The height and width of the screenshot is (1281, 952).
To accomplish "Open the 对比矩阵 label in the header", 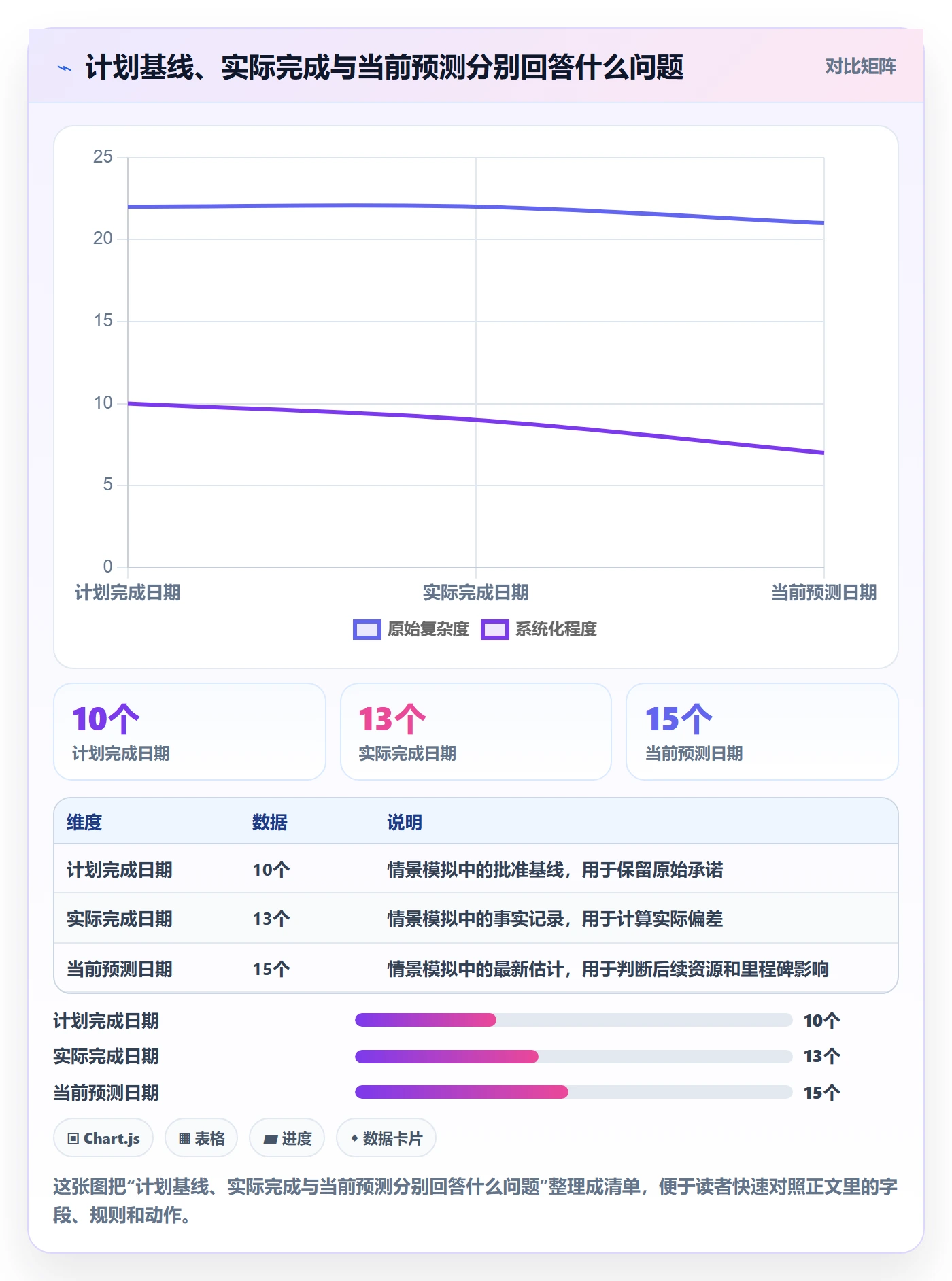I will [x=860, y=67].
